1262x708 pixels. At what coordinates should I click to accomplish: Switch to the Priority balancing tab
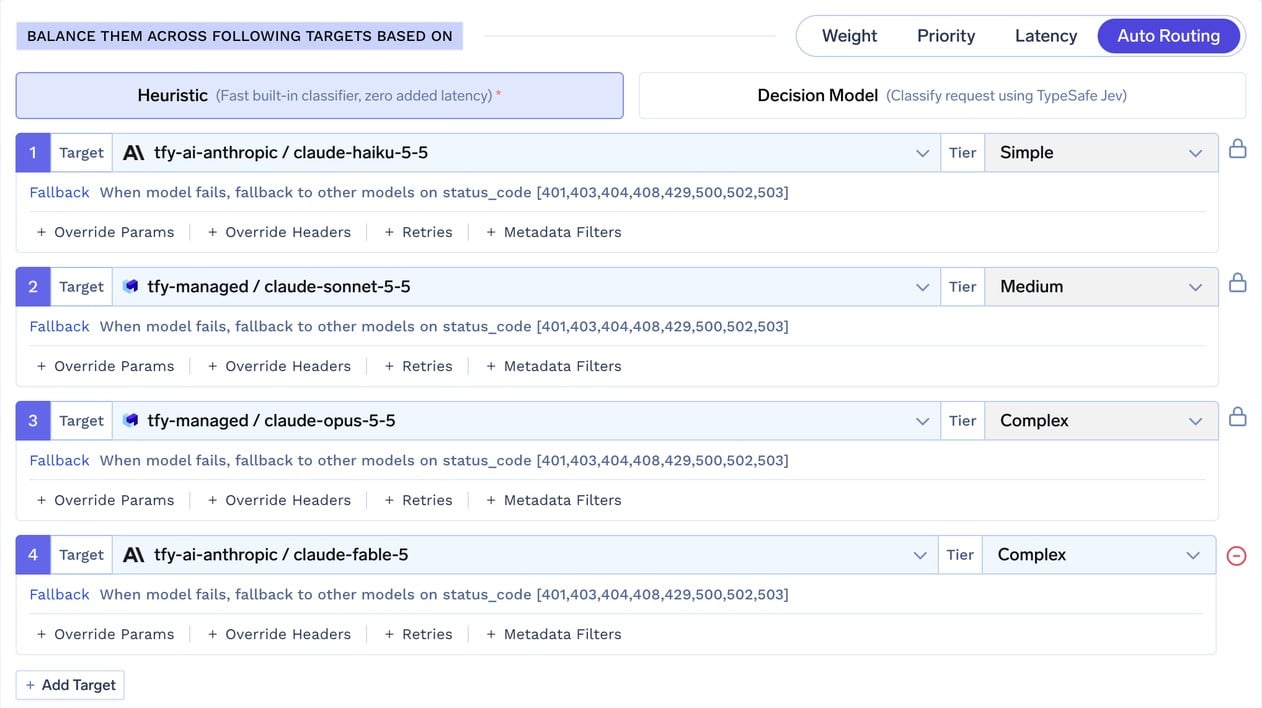[946, 36]
